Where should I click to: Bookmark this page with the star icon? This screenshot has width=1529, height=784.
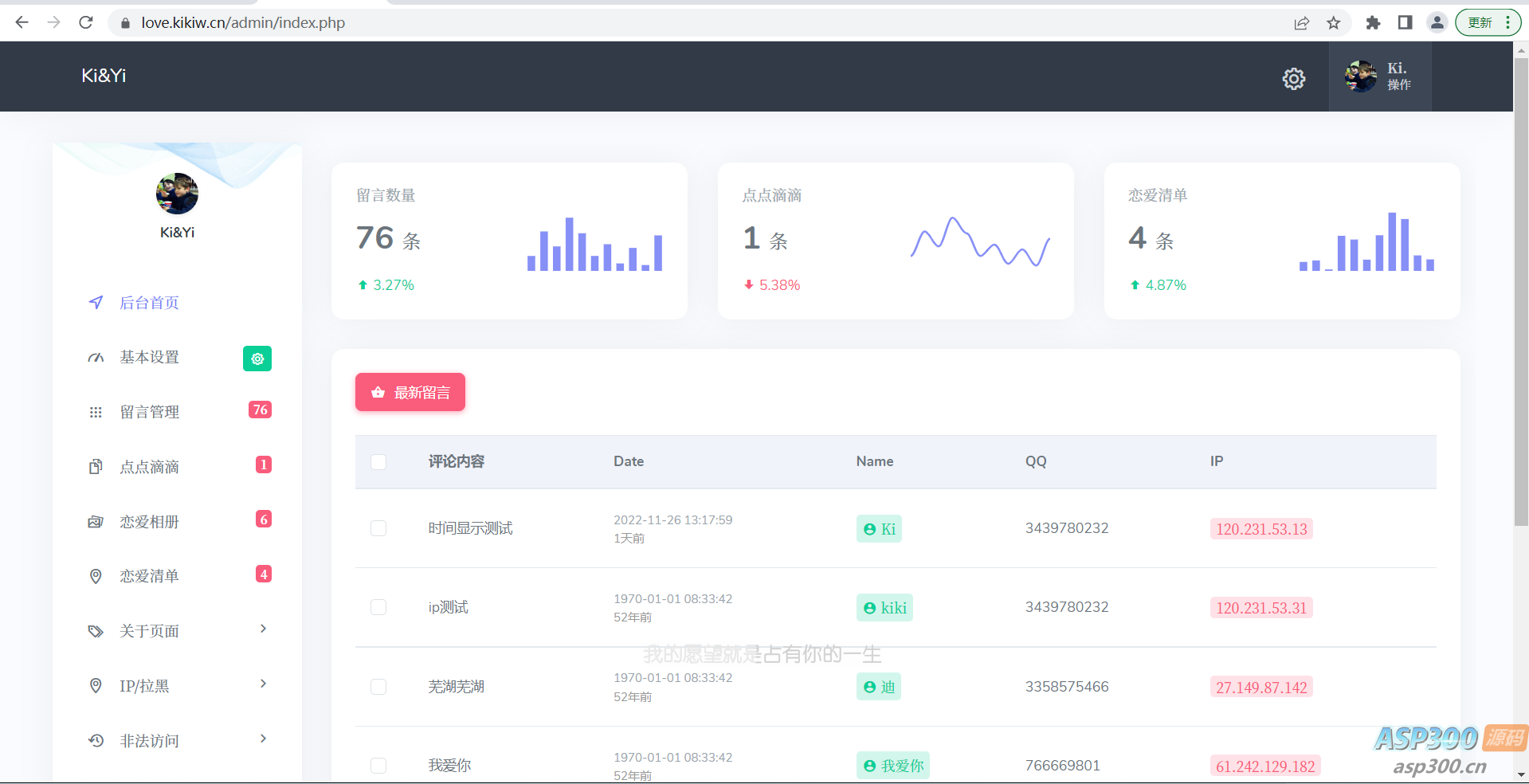(1333, 22)
